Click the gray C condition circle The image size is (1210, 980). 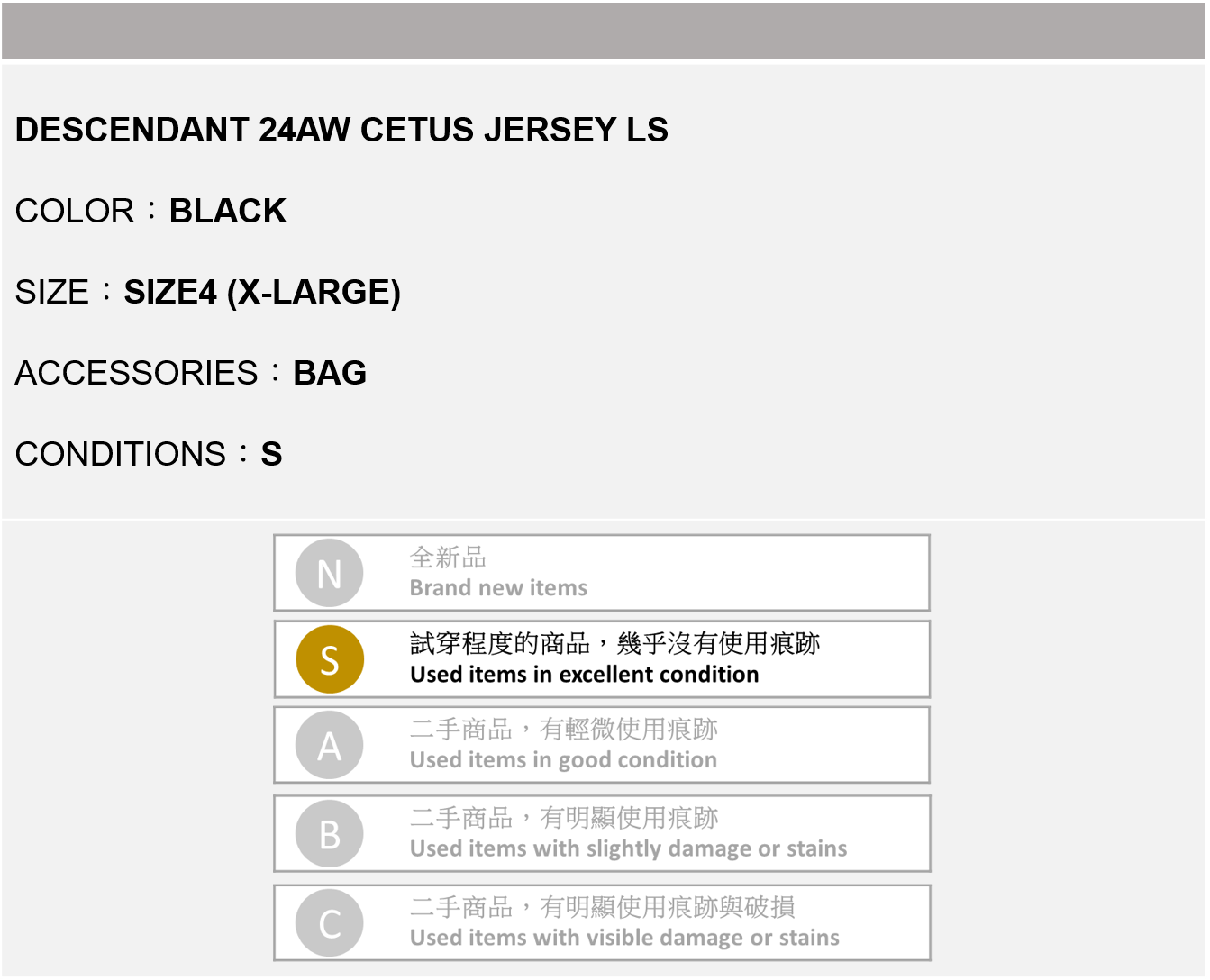click(330, 923)
